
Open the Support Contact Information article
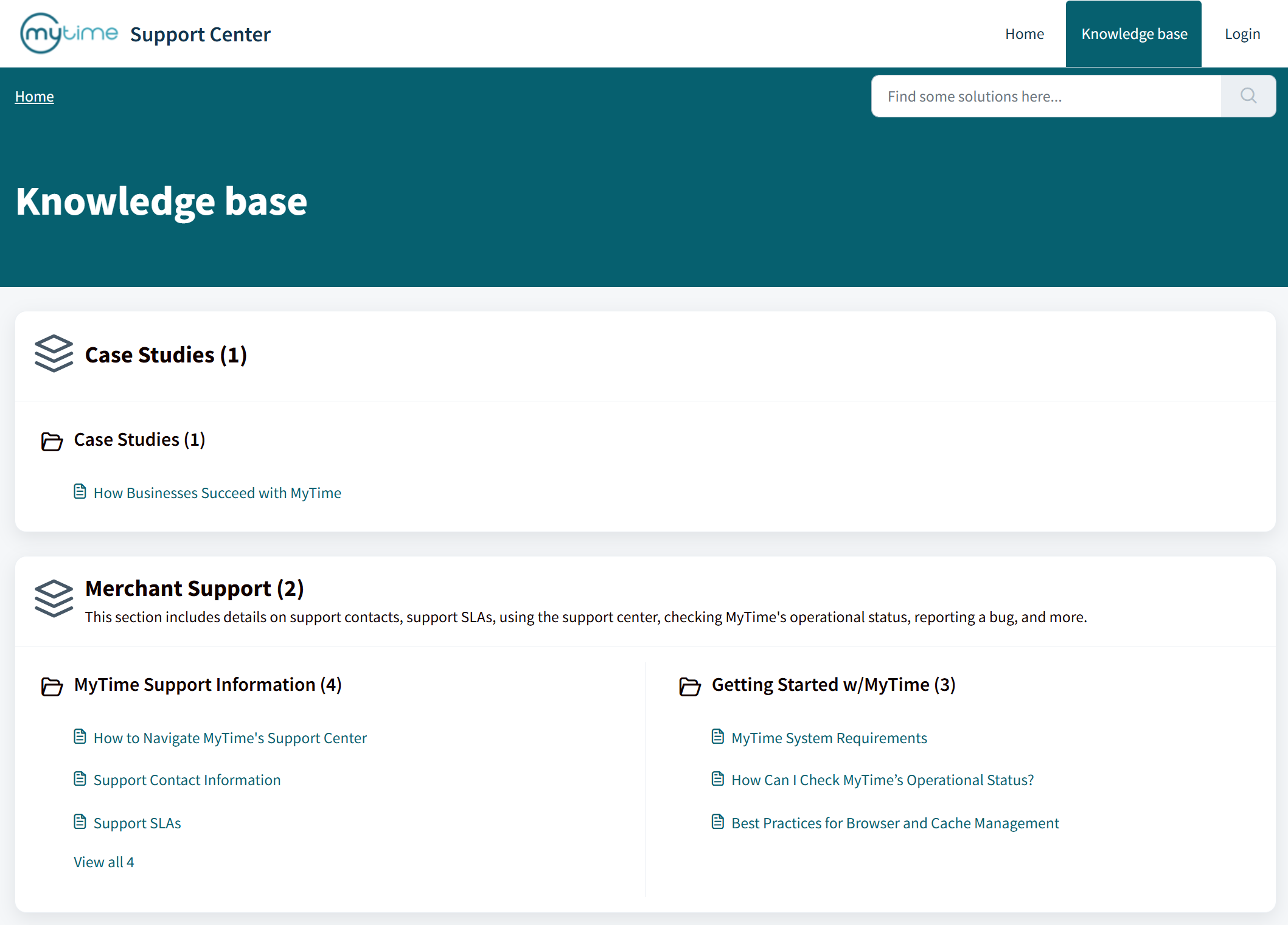click(187, 780)
